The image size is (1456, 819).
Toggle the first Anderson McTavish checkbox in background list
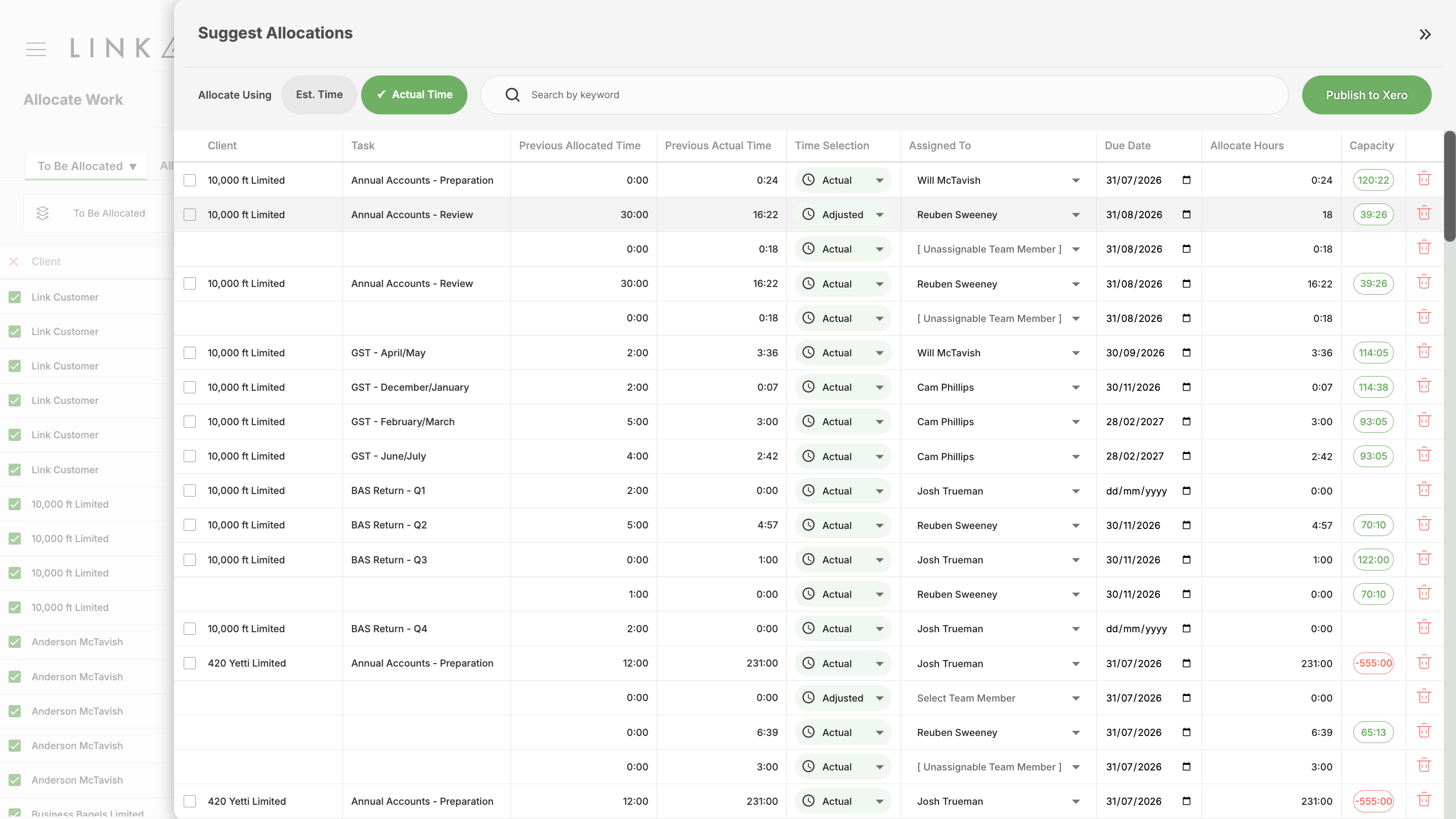15,642
